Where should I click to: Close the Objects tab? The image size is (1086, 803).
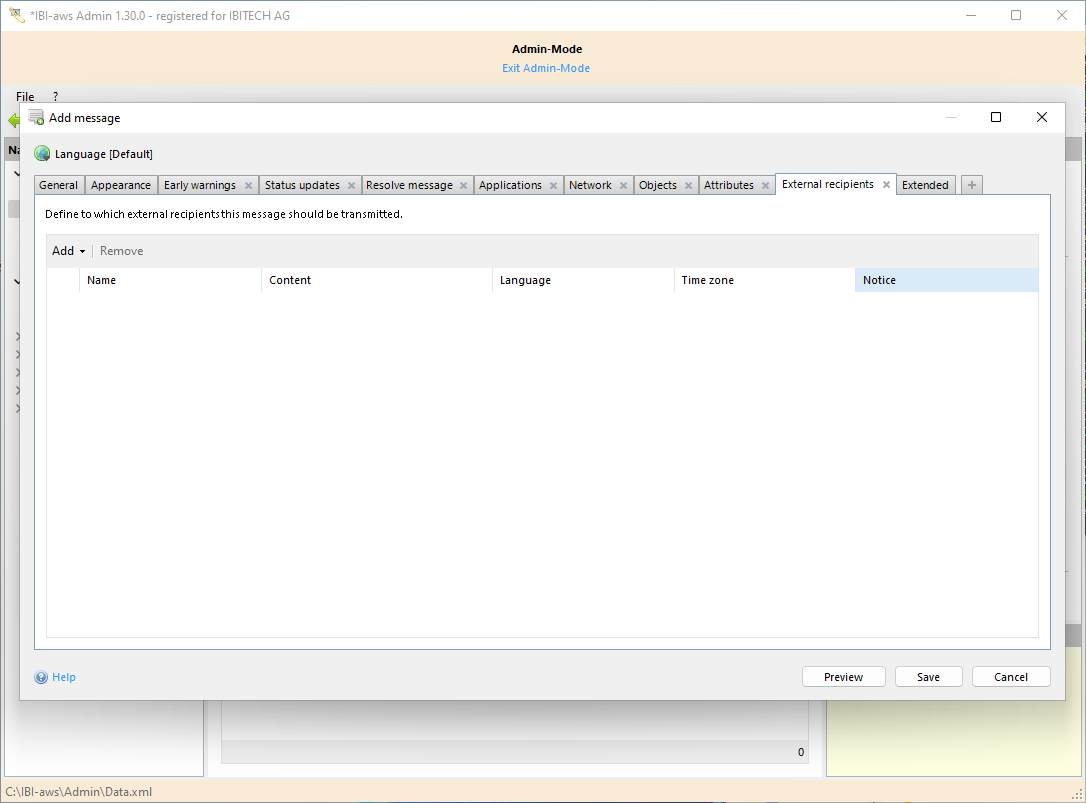(x=688, y=186)
